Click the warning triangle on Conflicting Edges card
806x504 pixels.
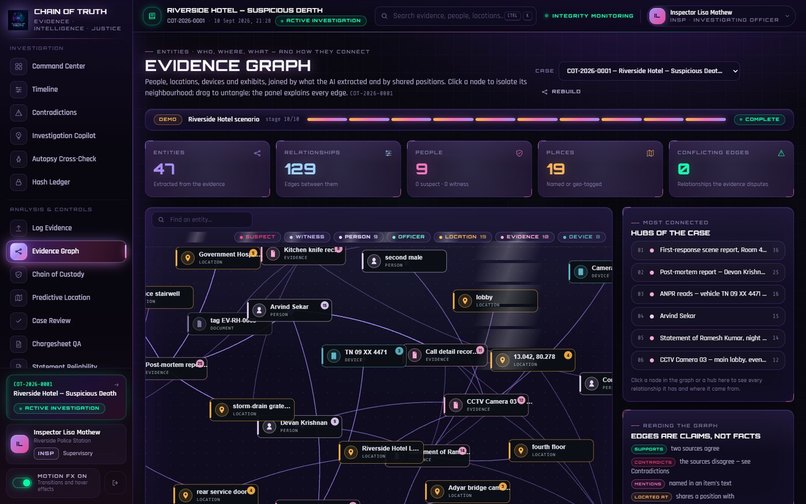coord(781,153)
